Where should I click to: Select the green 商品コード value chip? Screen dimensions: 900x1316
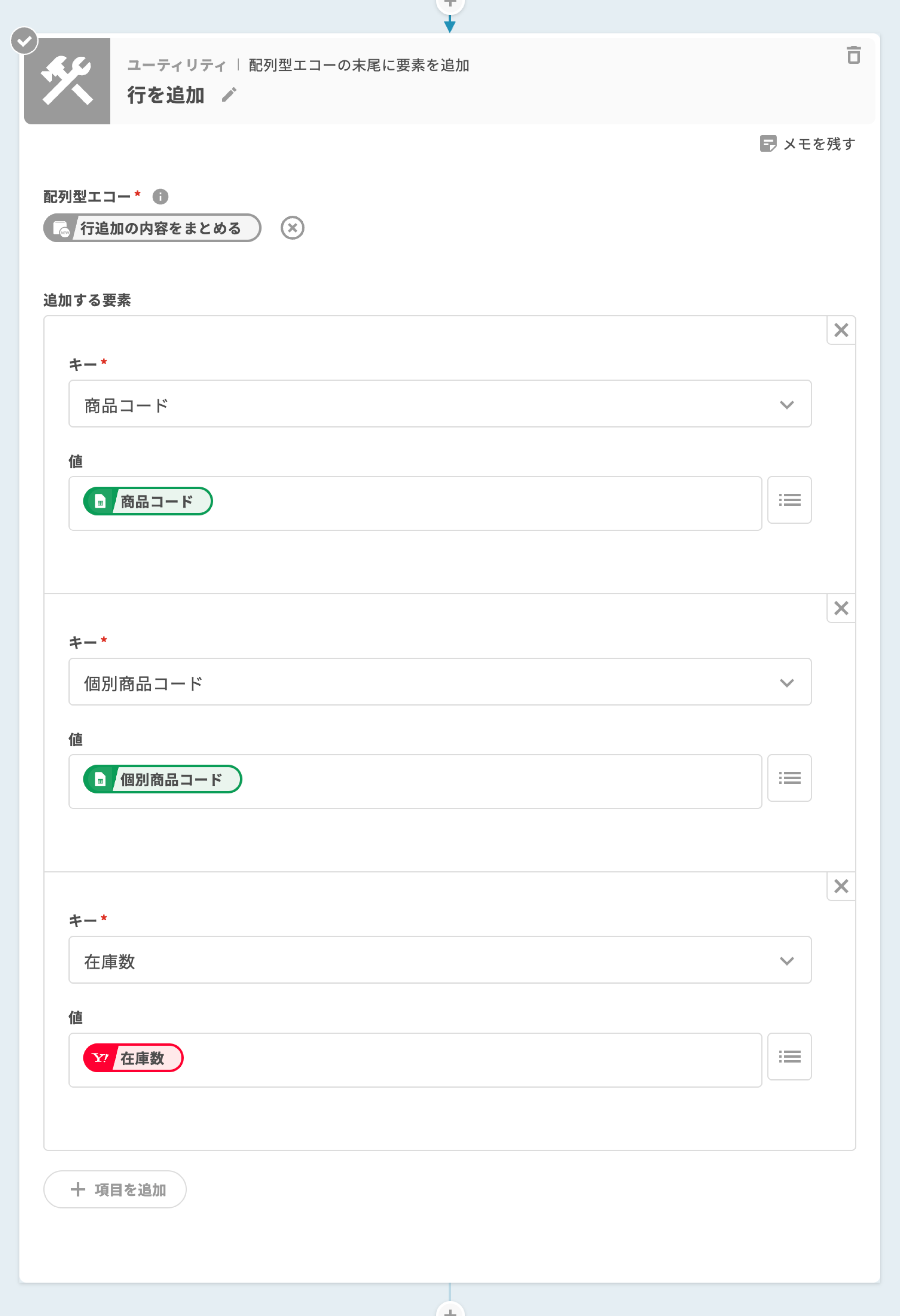coord(148,501)
